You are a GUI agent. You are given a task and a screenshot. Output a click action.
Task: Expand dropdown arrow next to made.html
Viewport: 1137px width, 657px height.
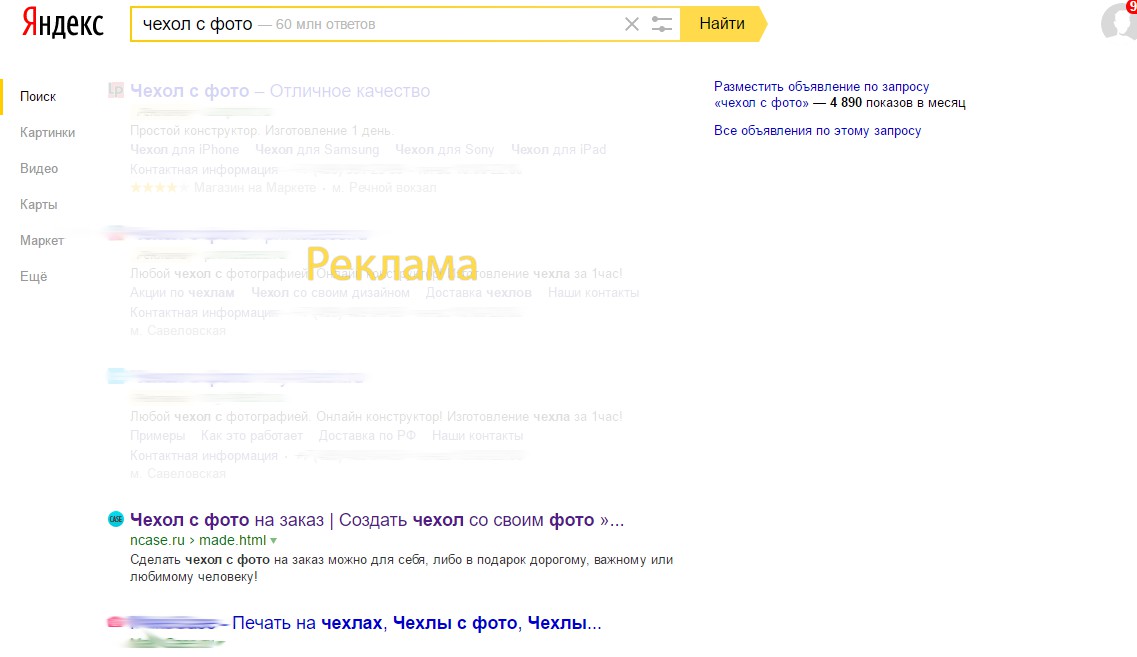[273, 541]
